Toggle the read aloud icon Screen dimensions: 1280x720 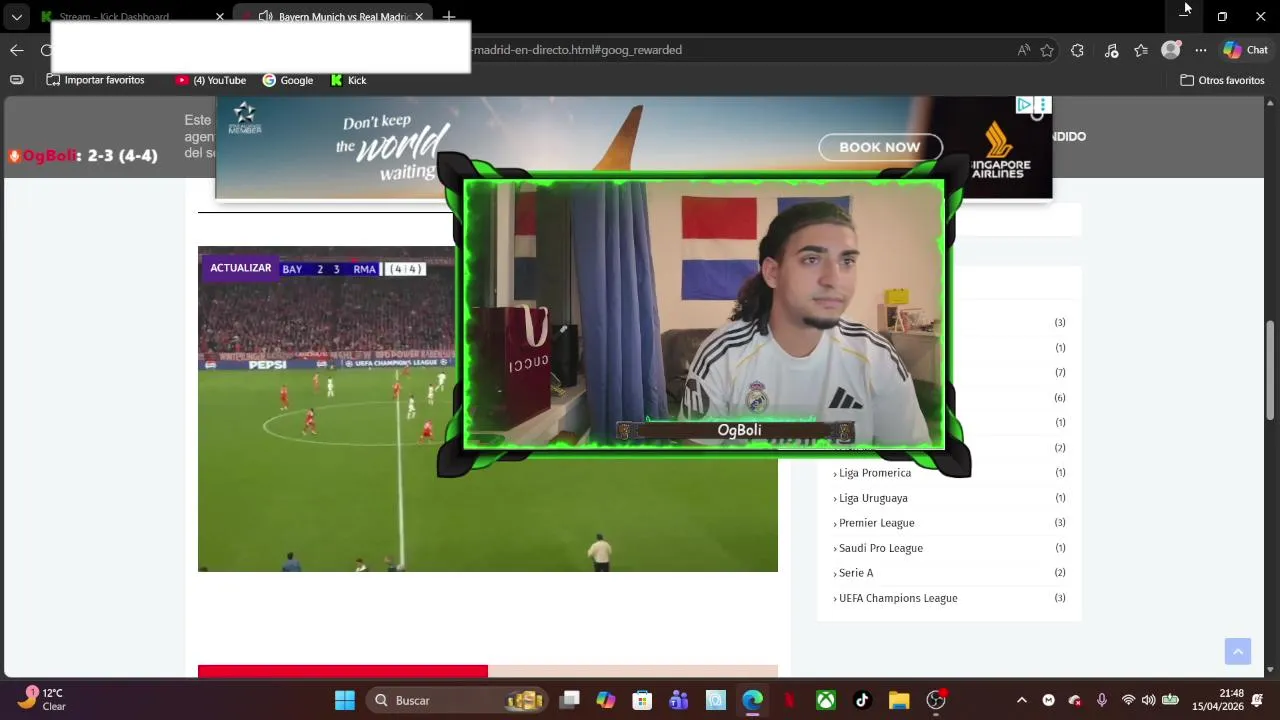point(1023,50)
